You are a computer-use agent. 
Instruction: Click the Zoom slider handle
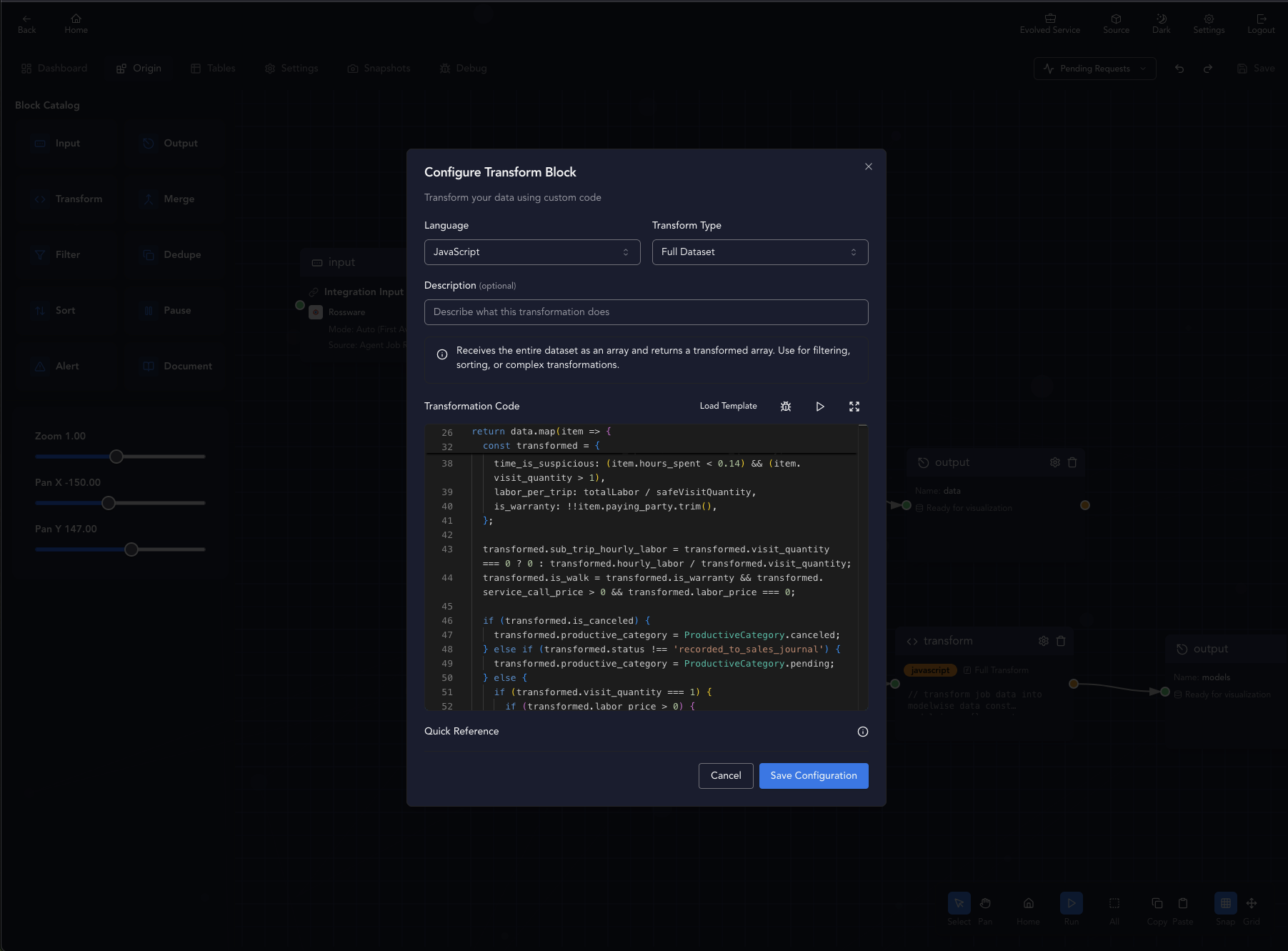pyautogui.click(x=116, y=457)
